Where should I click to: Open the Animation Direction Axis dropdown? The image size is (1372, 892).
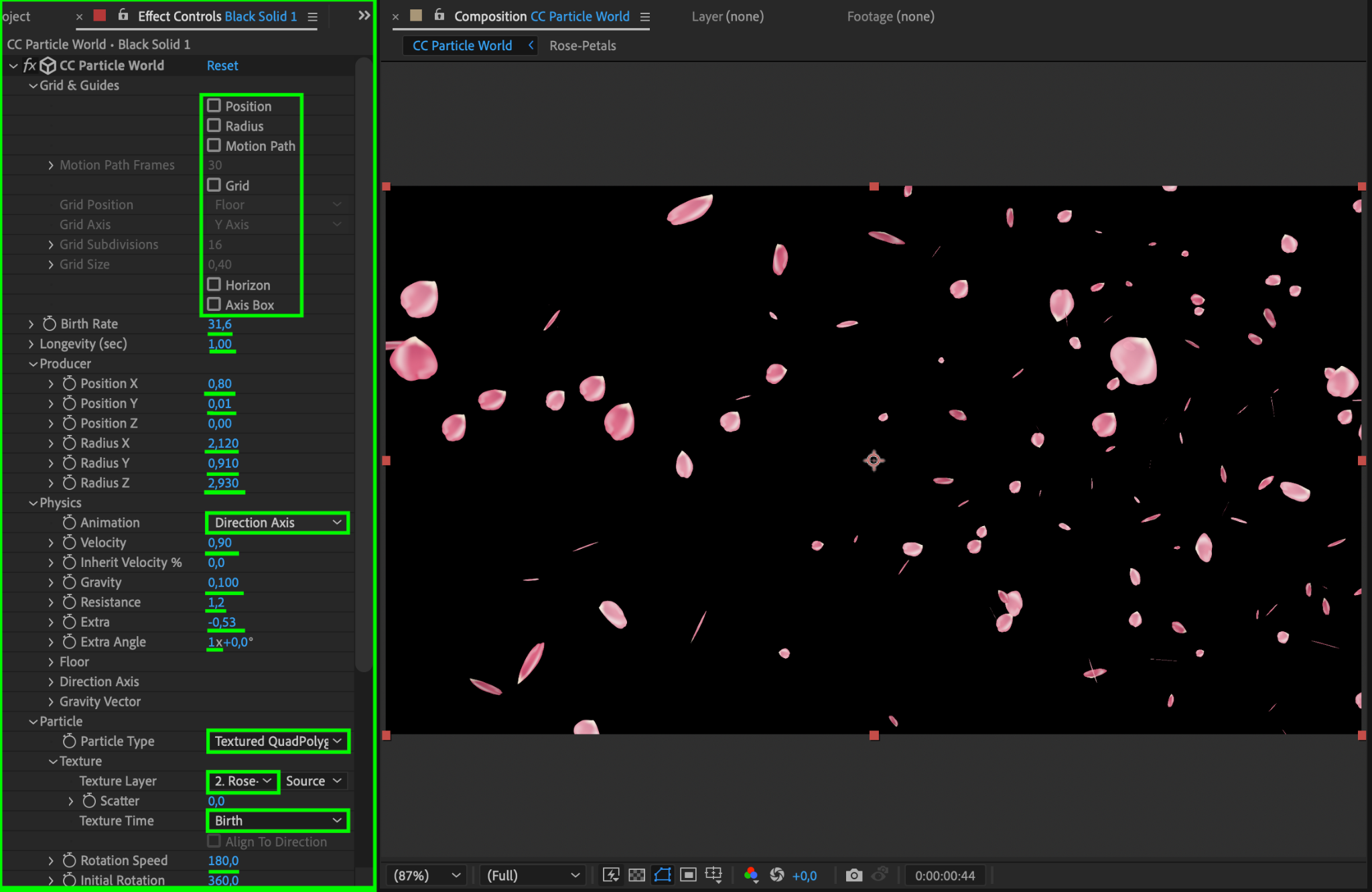click(x=277, y=523)
